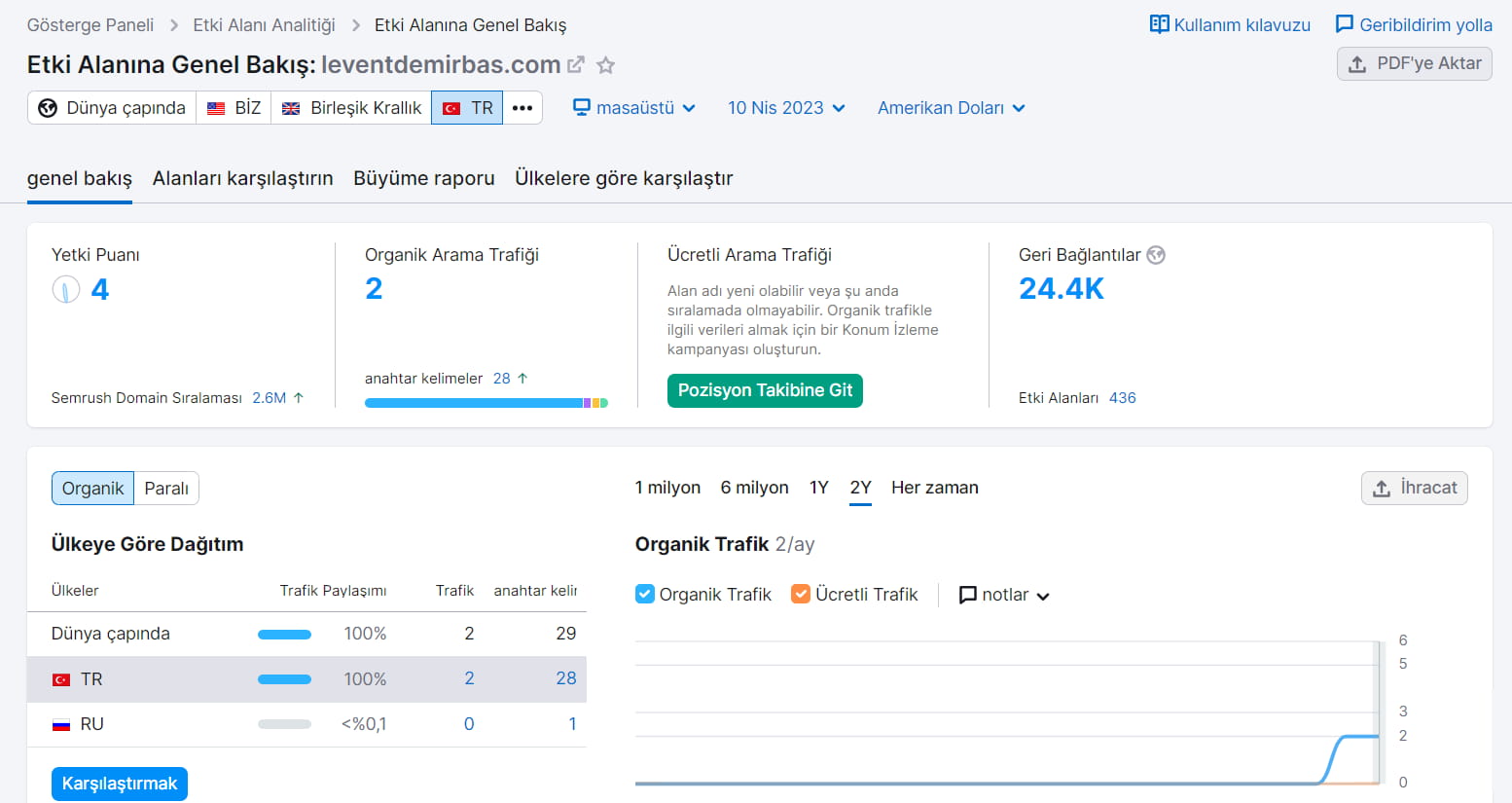Click the Turkish flag in the TR table row
Viewport: 1512px width, 803px height.
coord(61,679)
